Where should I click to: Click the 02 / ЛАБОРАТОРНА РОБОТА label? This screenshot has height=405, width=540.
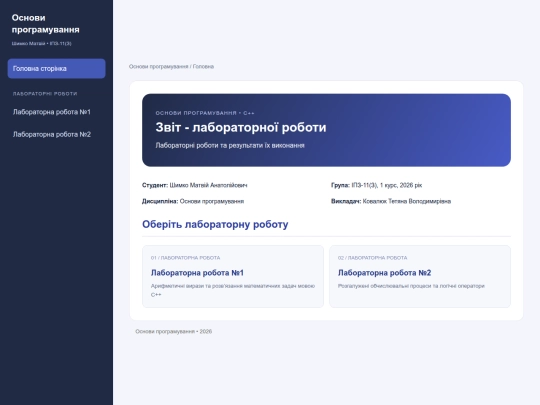tap(372, 258)
